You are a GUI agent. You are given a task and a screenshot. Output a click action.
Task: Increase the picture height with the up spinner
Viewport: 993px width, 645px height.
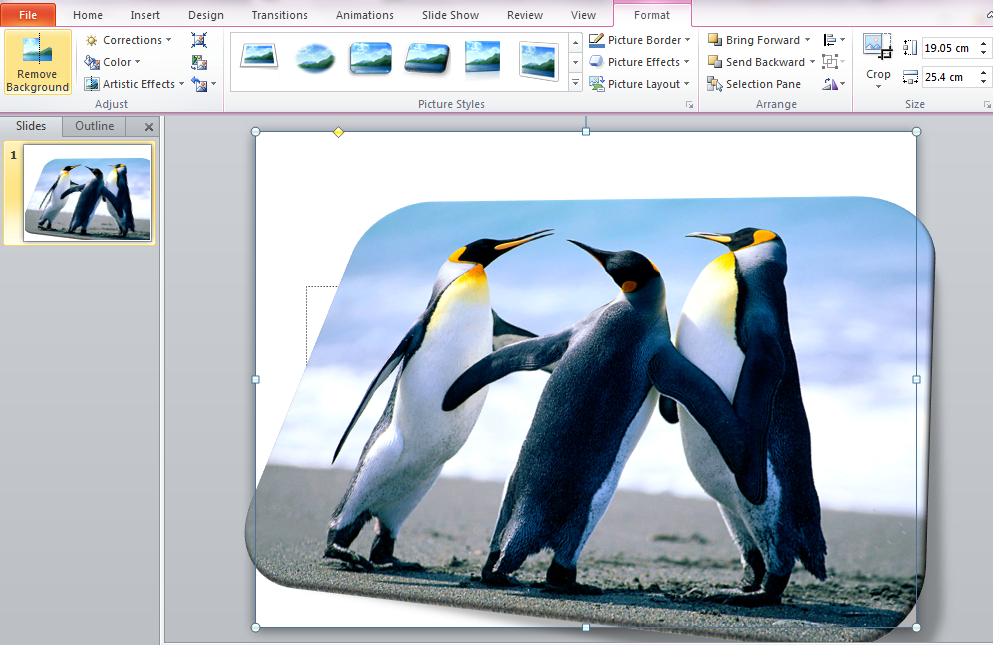[x=984, y=43]
